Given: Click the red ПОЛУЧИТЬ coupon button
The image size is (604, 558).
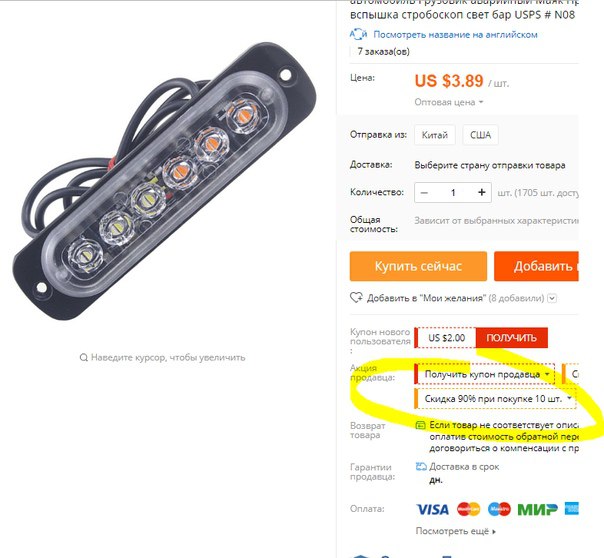Looking at the screenshot, I should [512, 338].
